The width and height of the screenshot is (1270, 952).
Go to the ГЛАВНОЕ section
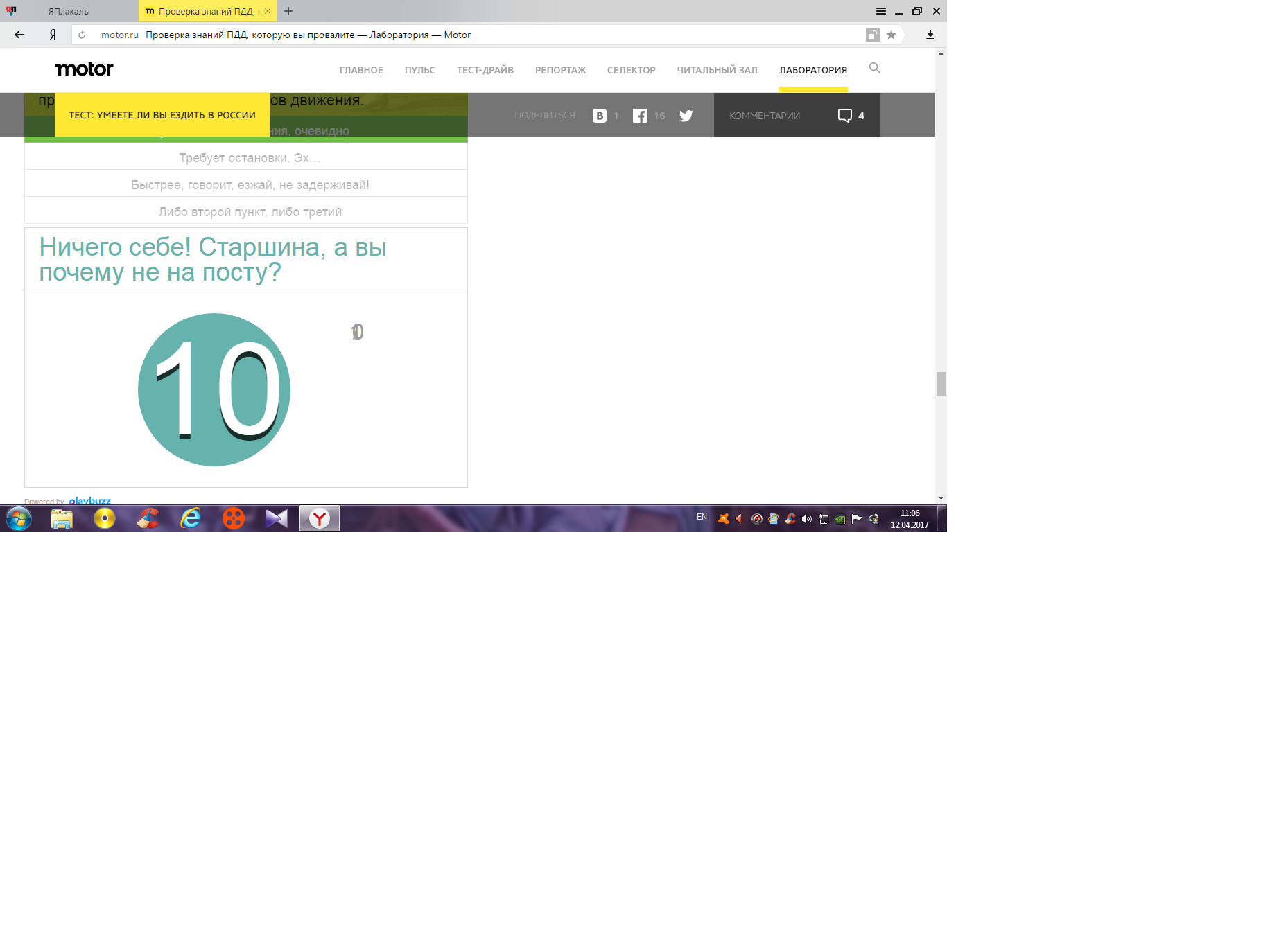point(361,70)
